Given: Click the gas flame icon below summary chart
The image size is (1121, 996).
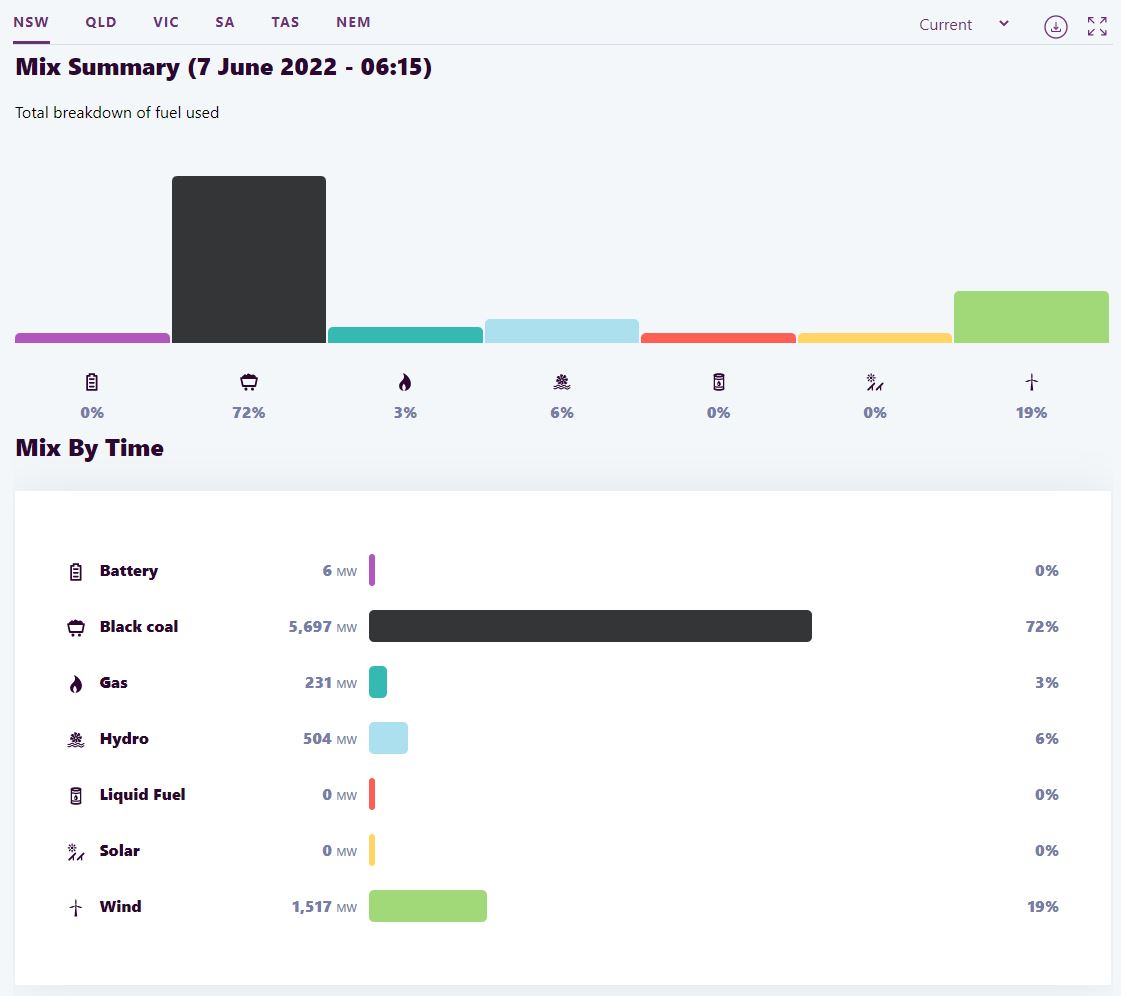Looking at the screenshot, I should tap(405, 382).
